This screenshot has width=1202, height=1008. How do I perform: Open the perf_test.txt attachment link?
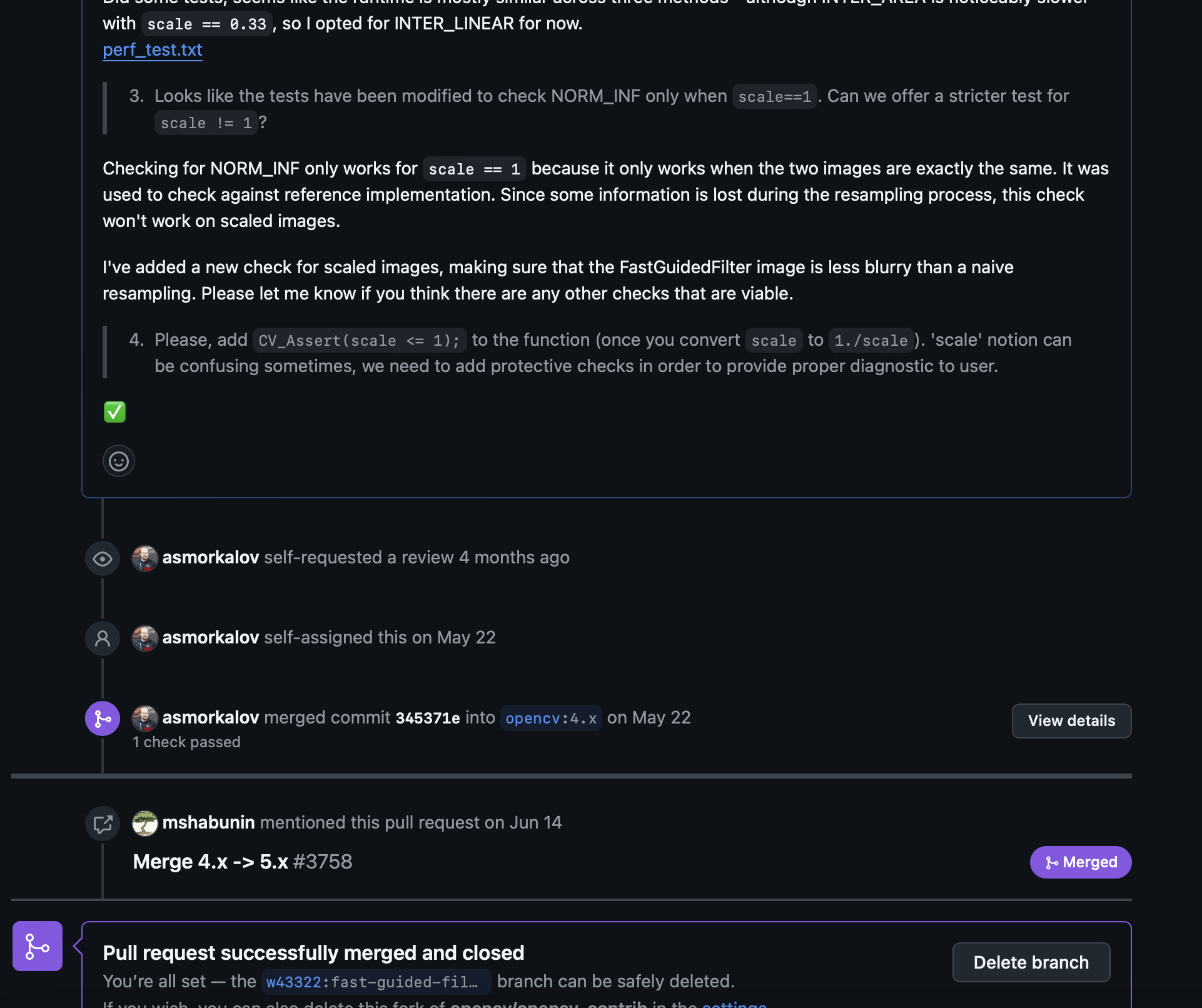click(x=153, y=49)
